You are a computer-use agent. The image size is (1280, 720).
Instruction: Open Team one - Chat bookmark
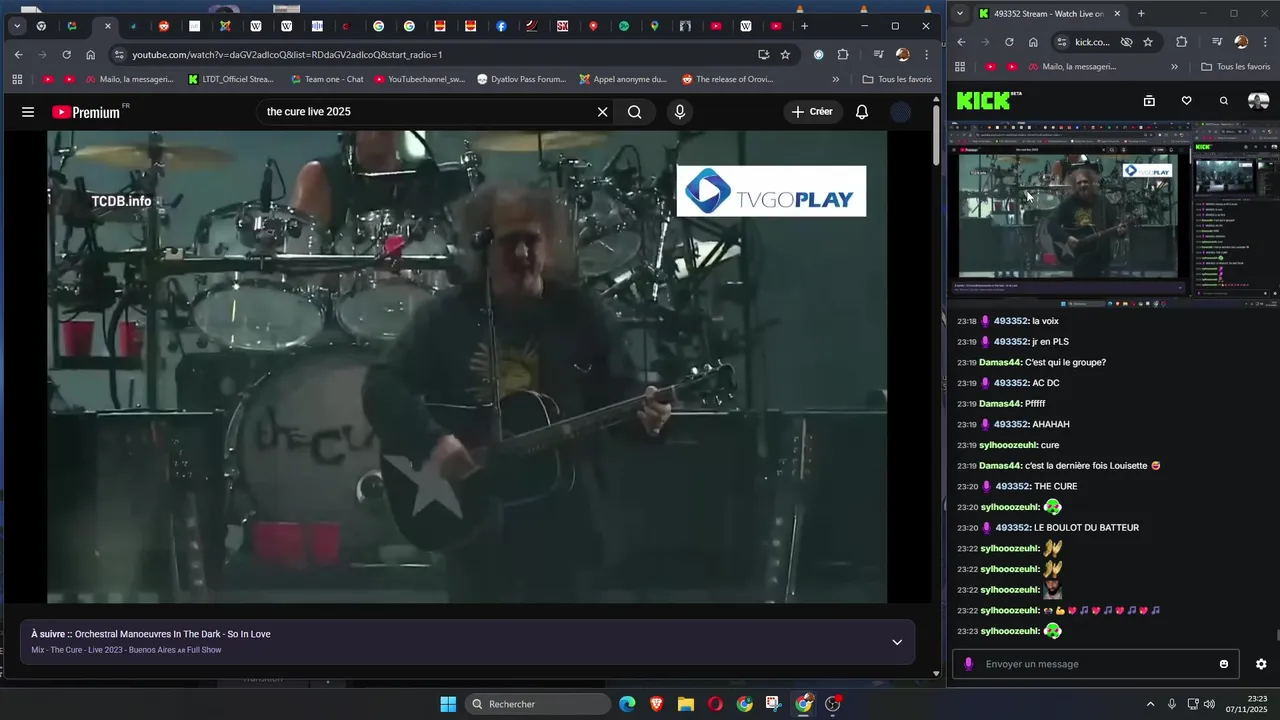tap(327, 79)
